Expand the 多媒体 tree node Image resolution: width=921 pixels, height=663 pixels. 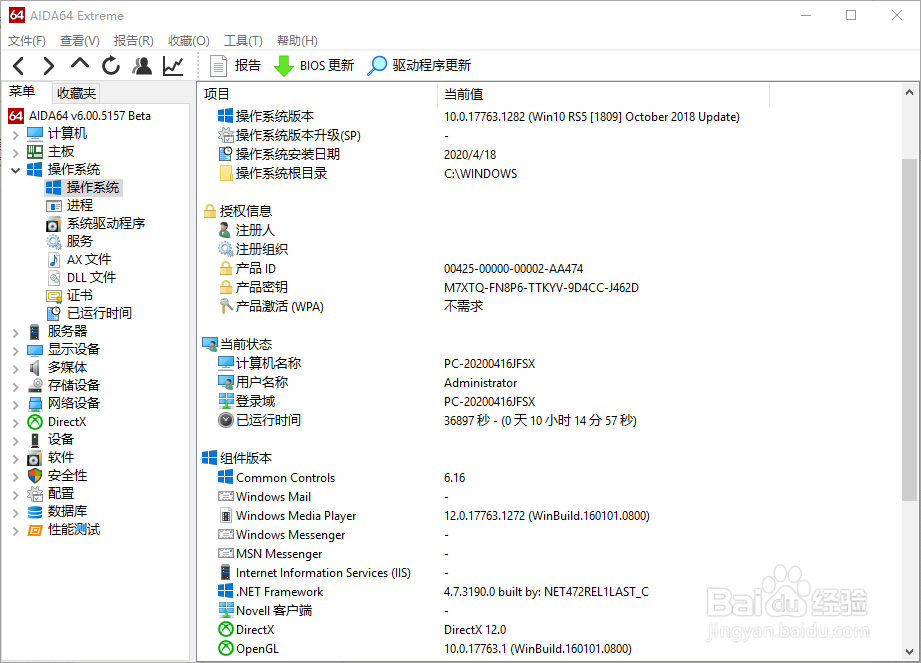pyautogui.click(x=15, y=368)
